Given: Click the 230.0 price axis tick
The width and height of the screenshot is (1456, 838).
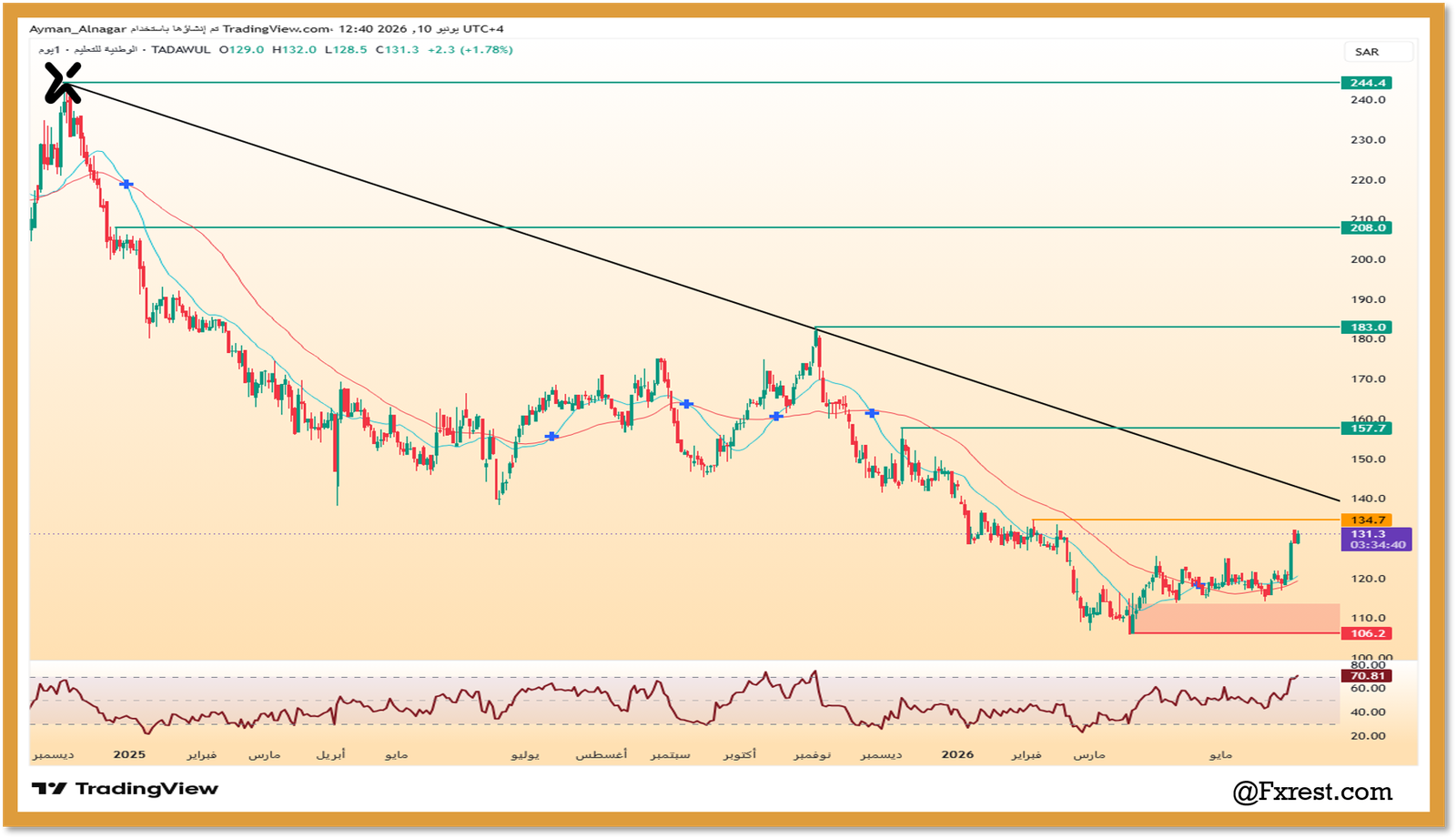Looking at the screenshot, I should pyautogui.click(x=1368, y=140).
